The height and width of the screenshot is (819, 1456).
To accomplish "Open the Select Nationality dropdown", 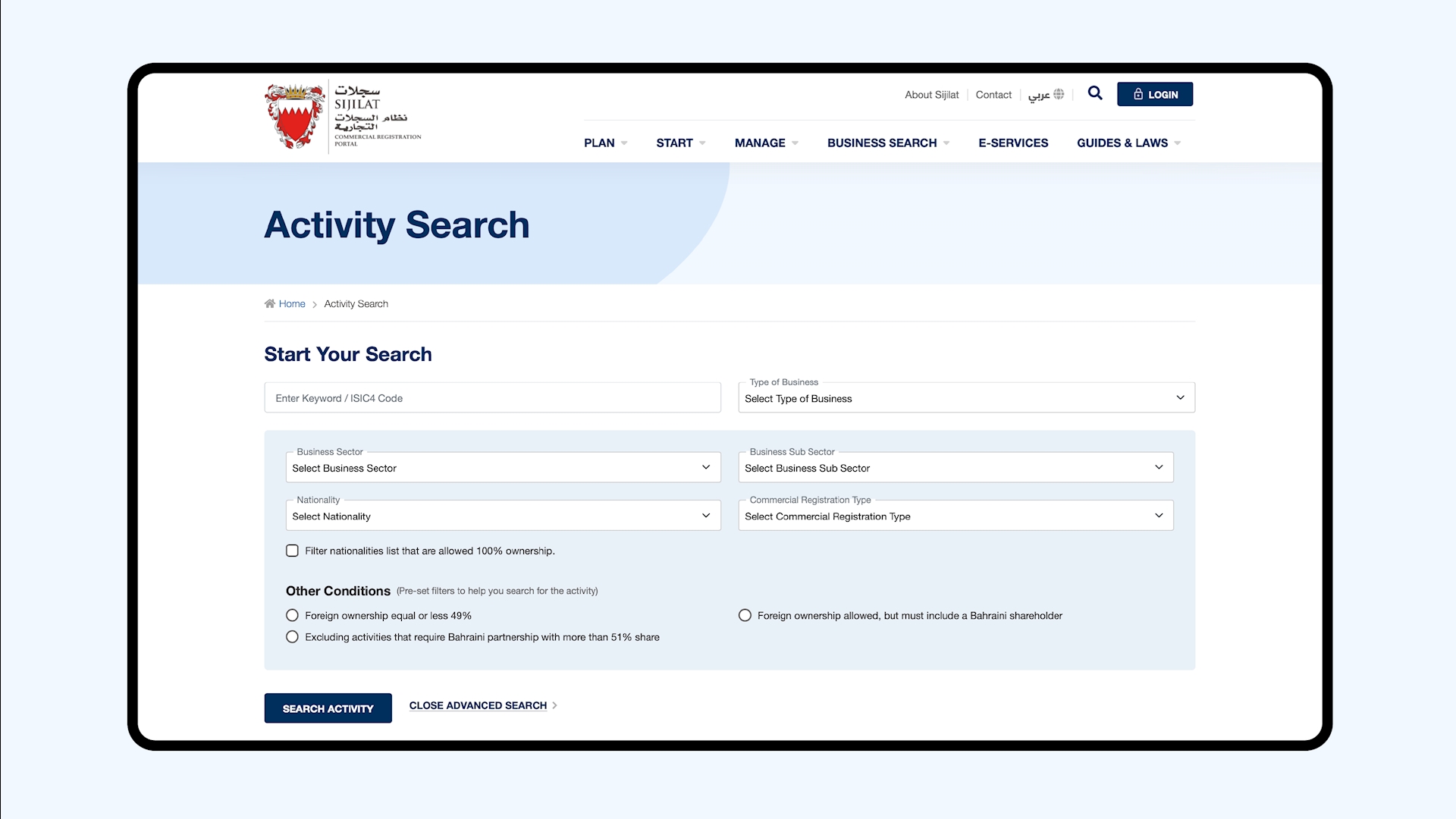I will click(x=502, y=516).
